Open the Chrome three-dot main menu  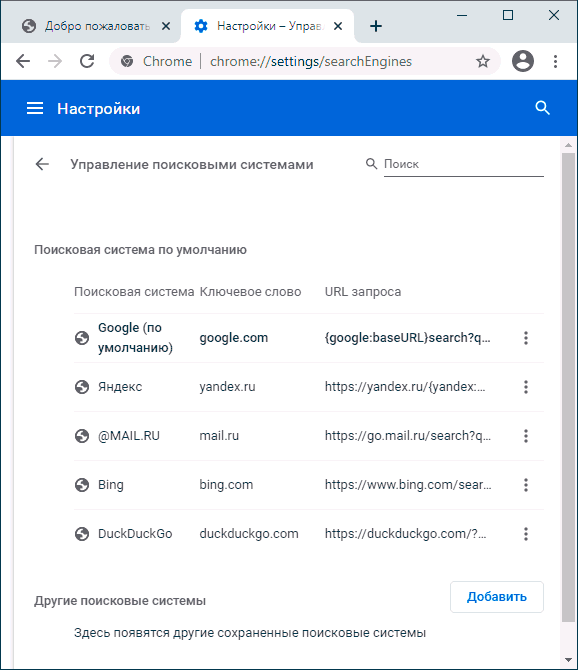coord(555,61)
